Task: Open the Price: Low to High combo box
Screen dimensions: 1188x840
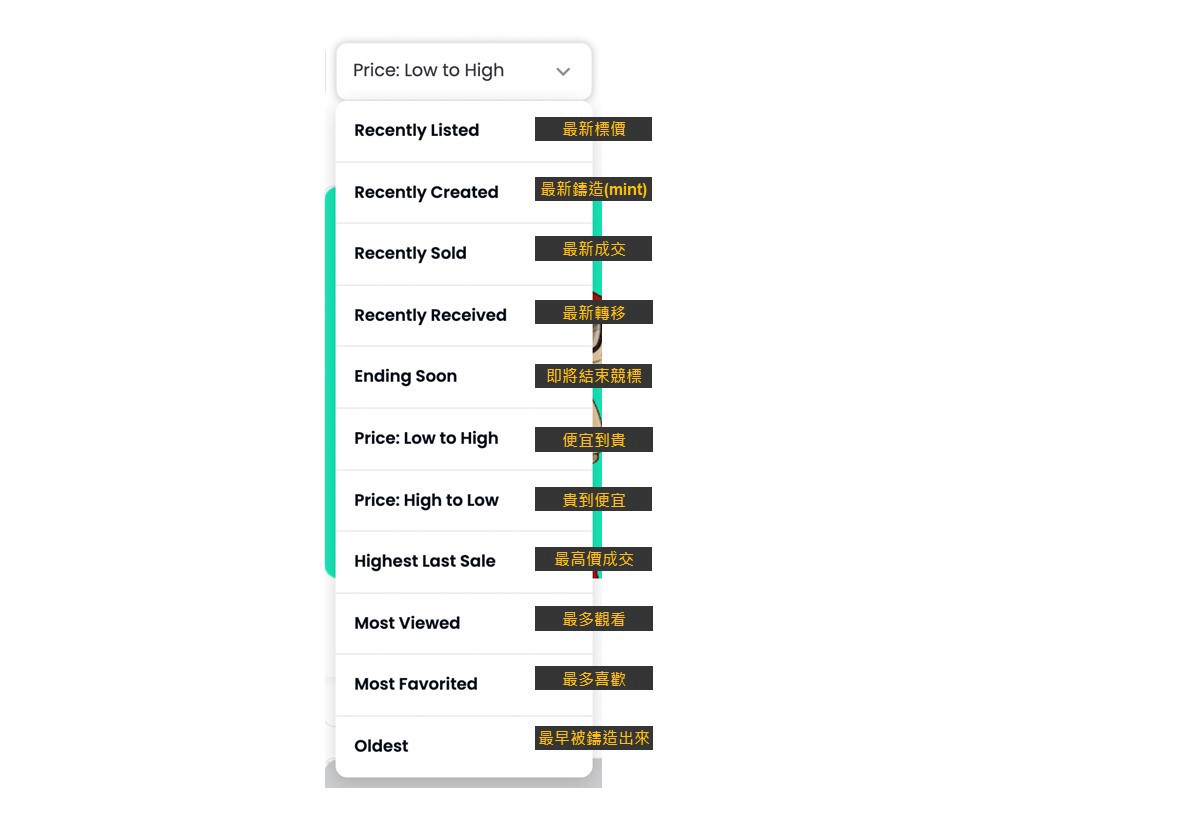Action: [464, 70]
